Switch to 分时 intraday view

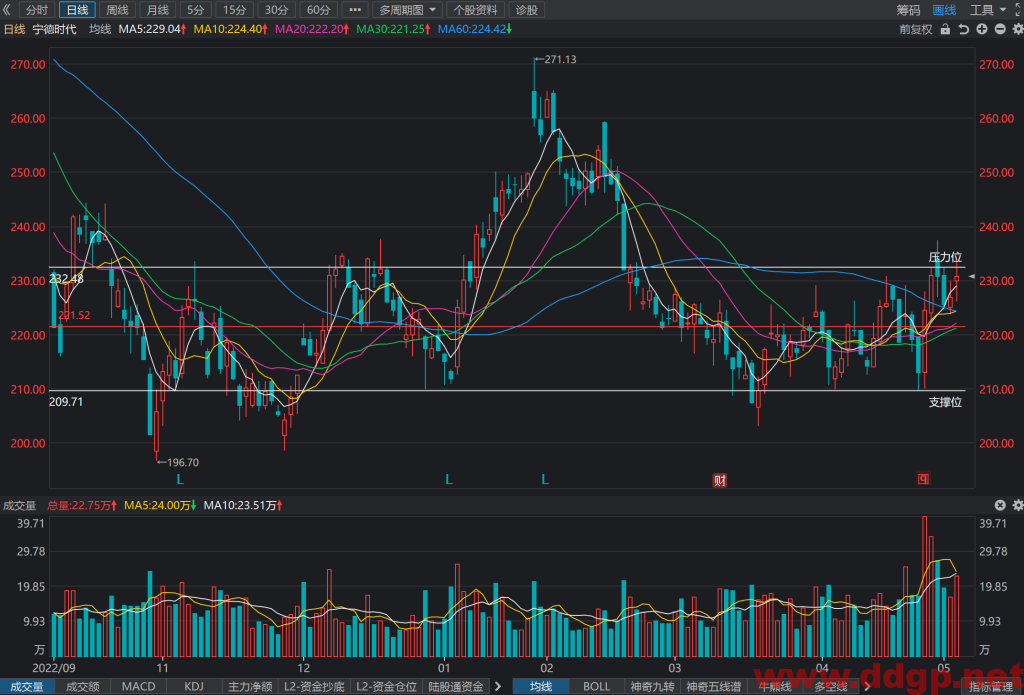coord(37,10)
